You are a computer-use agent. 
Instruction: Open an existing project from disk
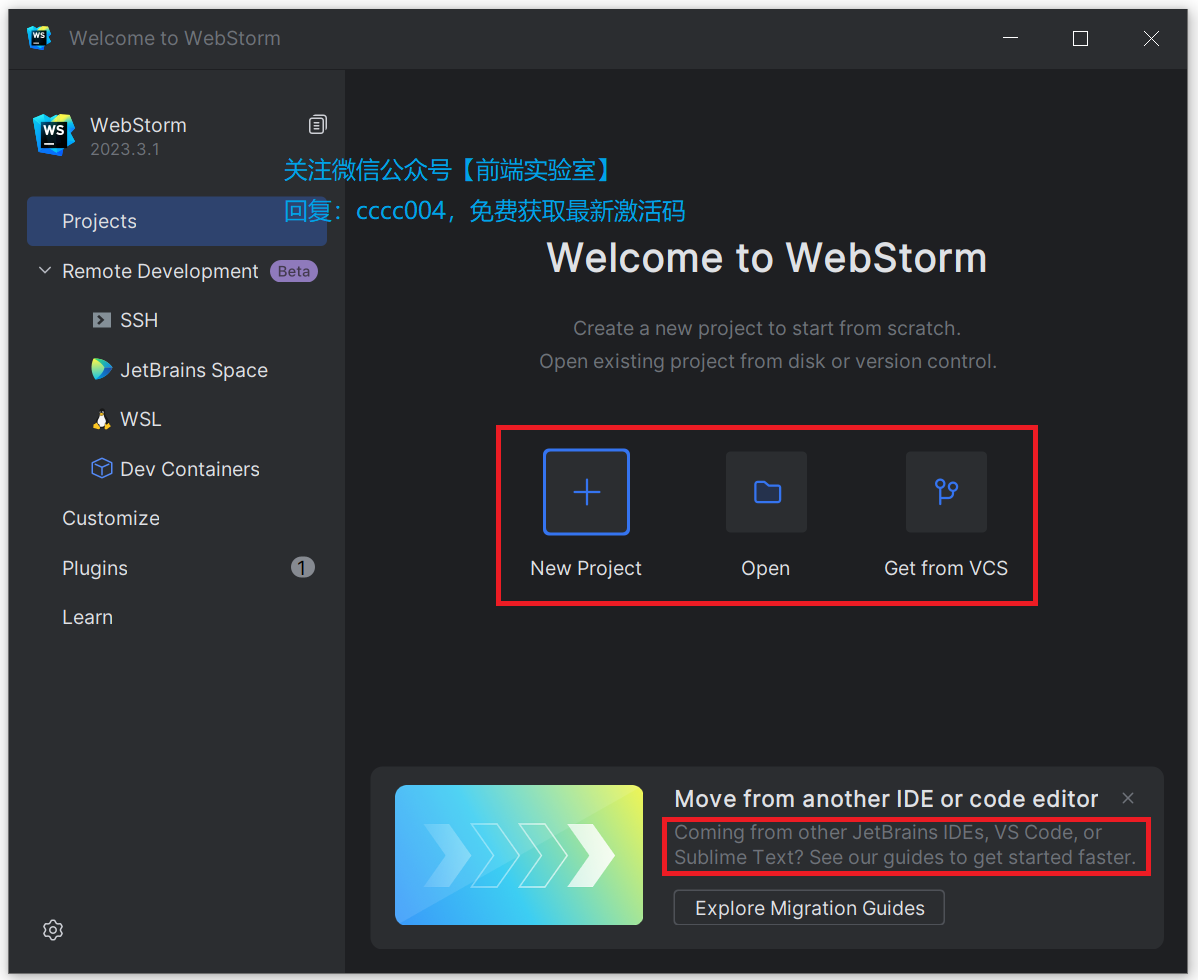[x=765, y=491]
